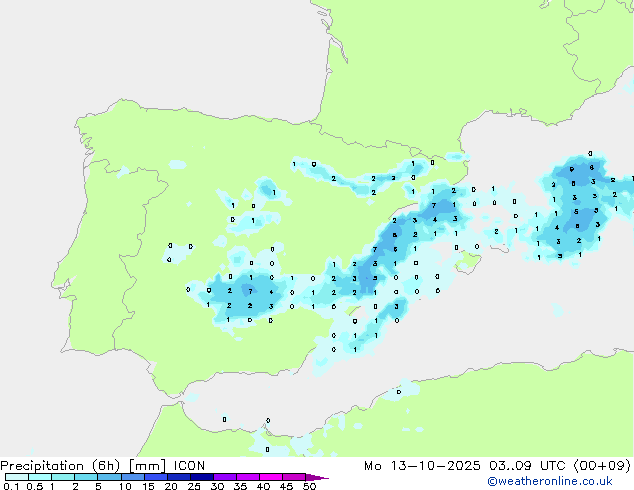The image size is (634, 490).
Task: Click the '0.5' legend scale value
Action: (34, 486)
